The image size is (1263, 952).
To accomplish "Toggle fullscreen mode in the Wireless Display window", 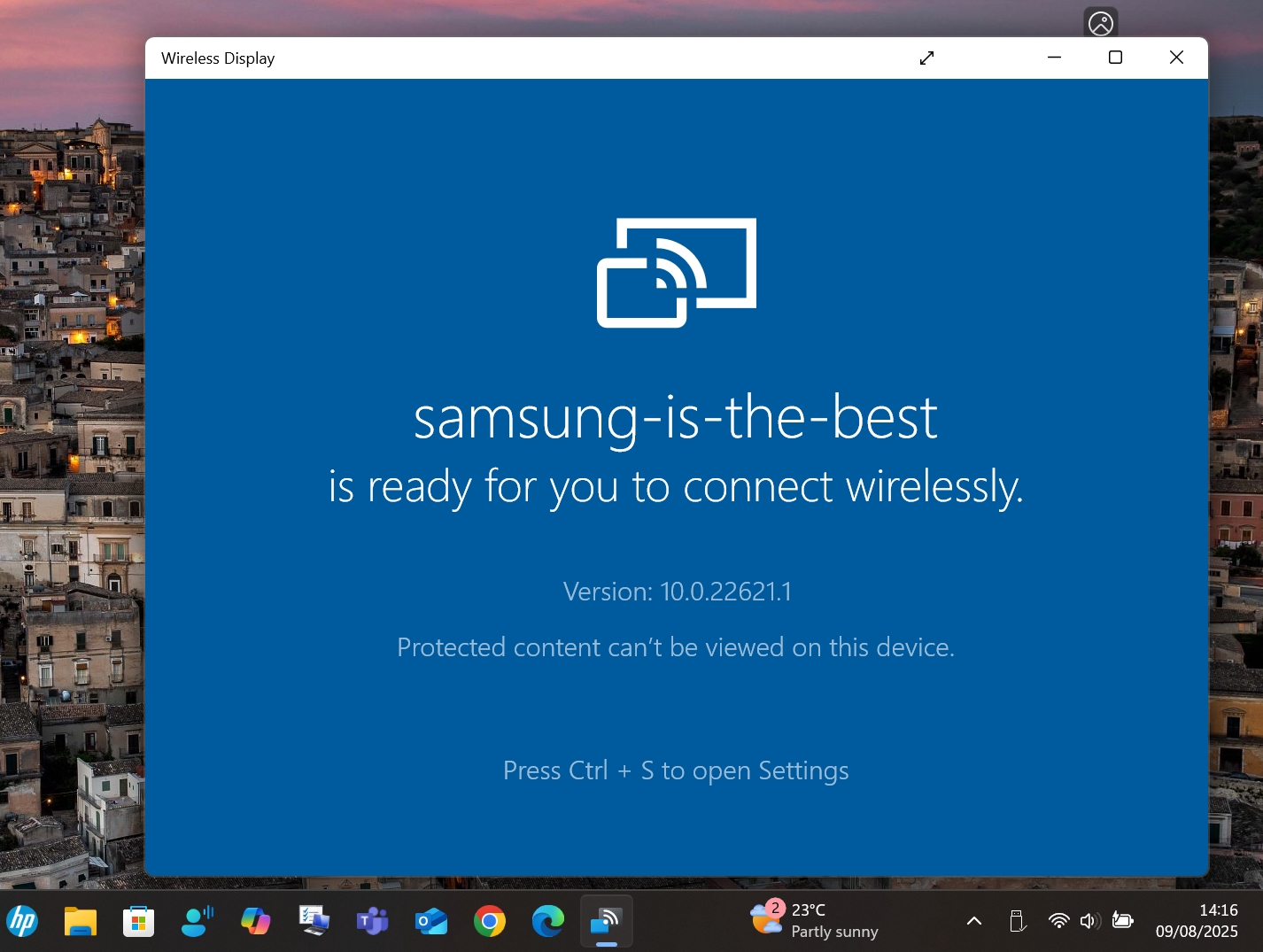I will 926,58.
